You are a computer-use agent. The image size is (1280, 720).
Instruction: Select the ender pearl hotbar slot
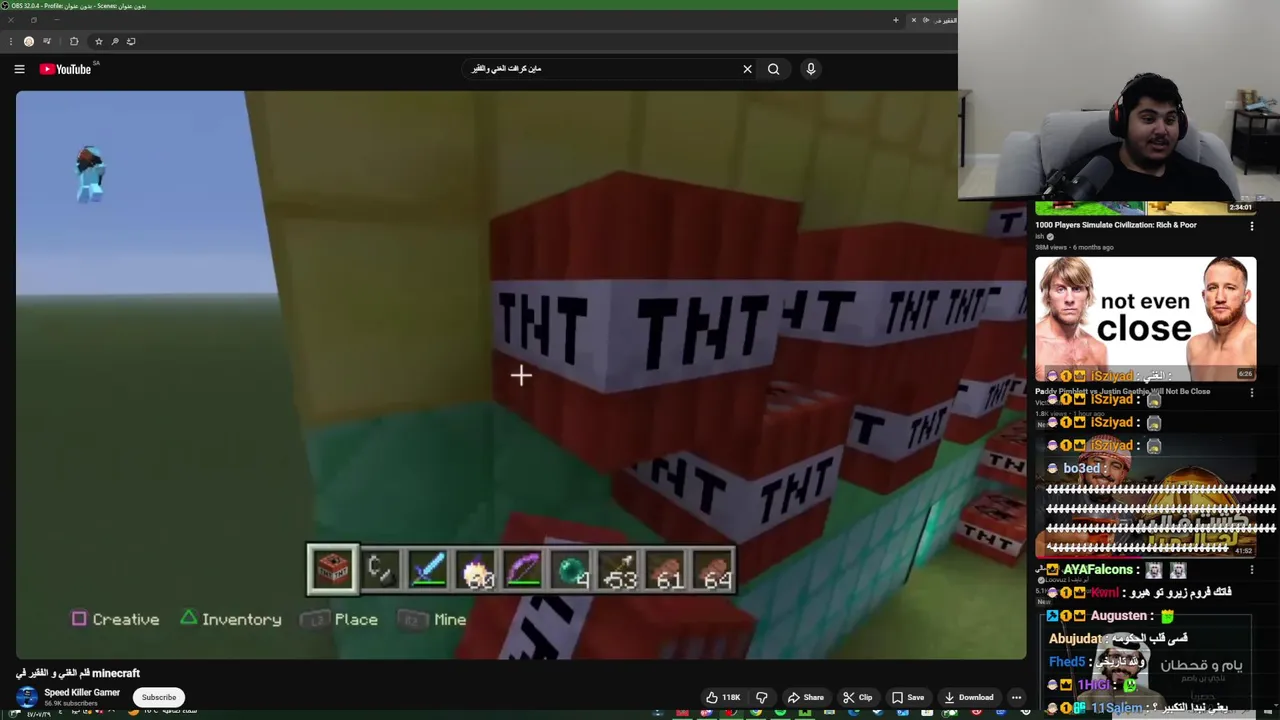click(571, 570)
